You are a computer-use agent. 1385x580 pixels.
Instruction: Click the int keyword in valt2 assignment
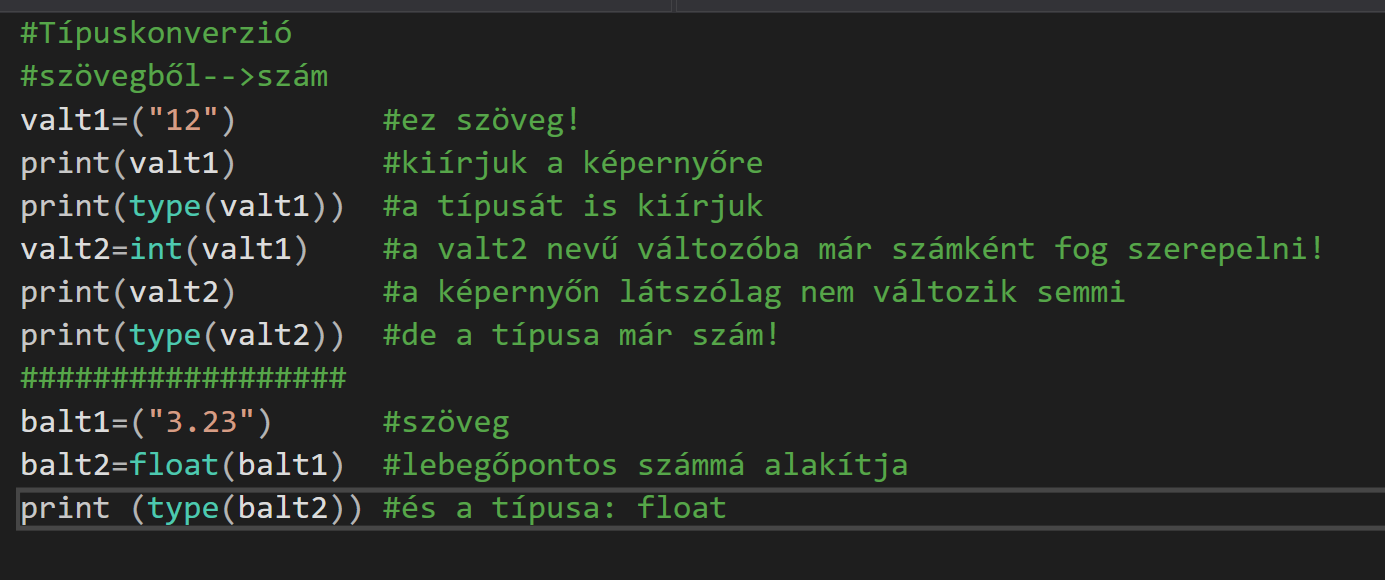[x=156, y=249]
